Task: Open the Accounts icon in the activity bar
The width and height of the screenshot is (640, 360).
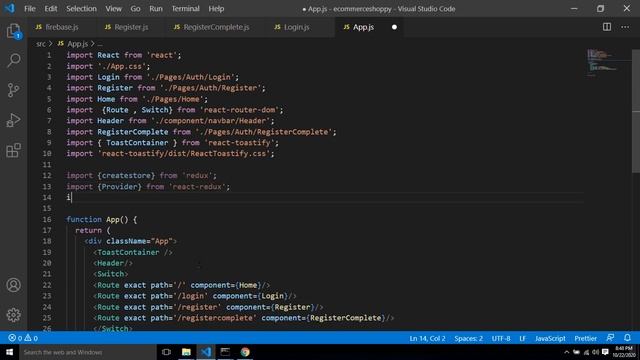Action: pos(13,285)
